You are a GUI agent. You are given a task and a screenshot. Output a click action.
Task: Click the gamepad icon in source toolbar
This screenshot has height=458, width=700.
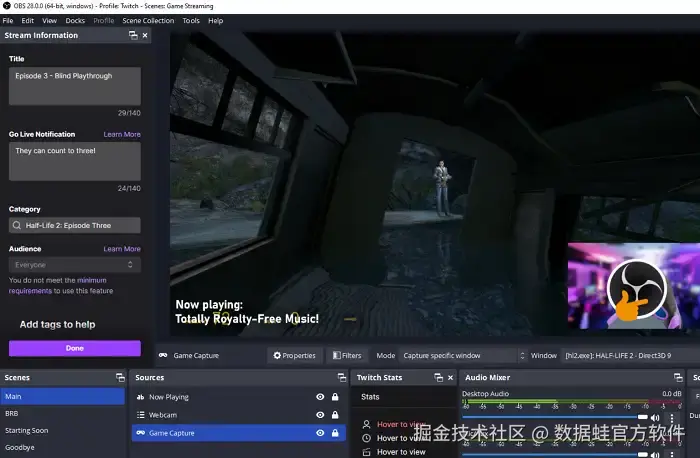pyautogui.click(x=163, y=355)
